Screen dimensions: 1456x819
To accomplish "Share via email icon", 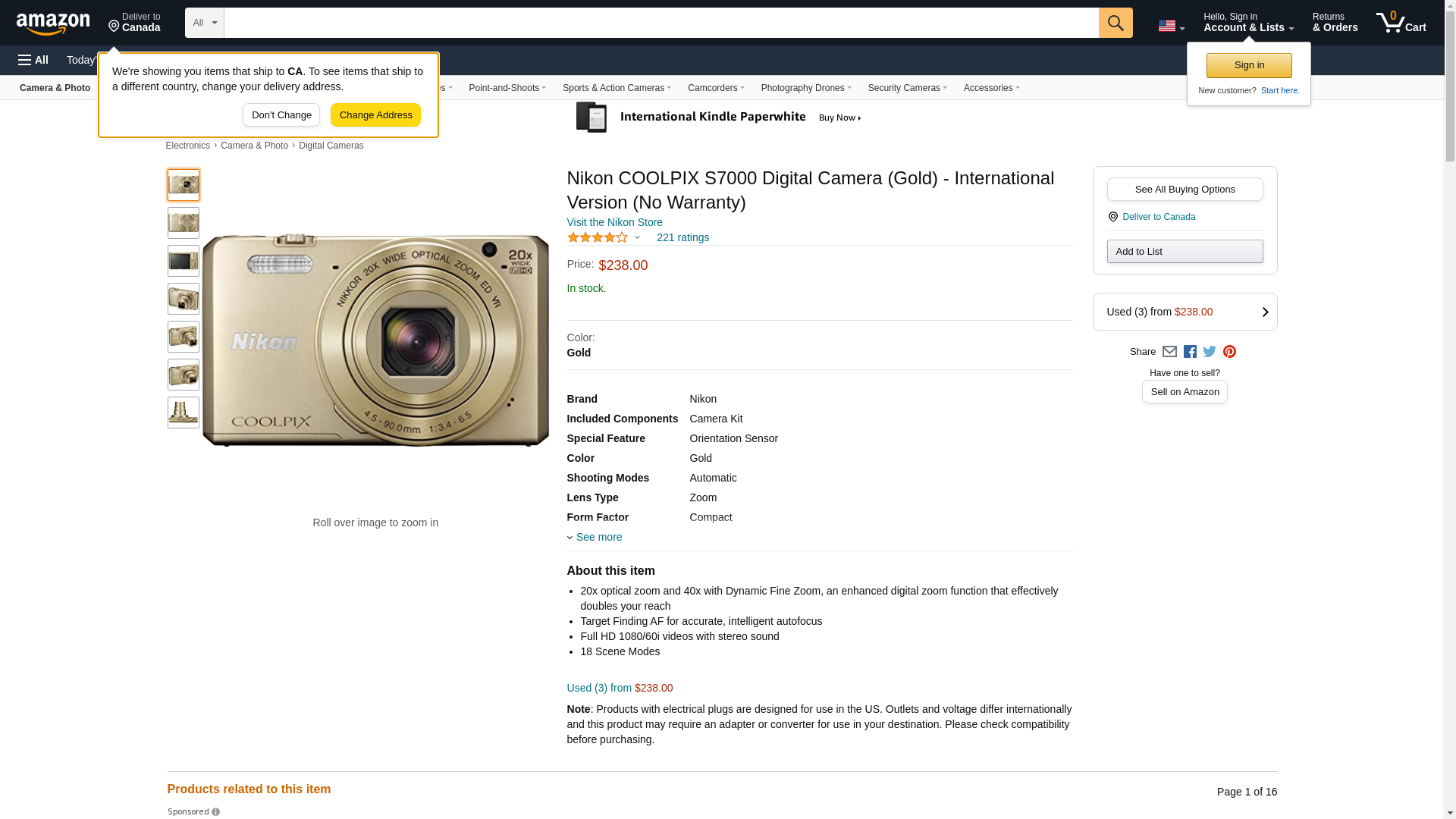I will point(1169,352).
